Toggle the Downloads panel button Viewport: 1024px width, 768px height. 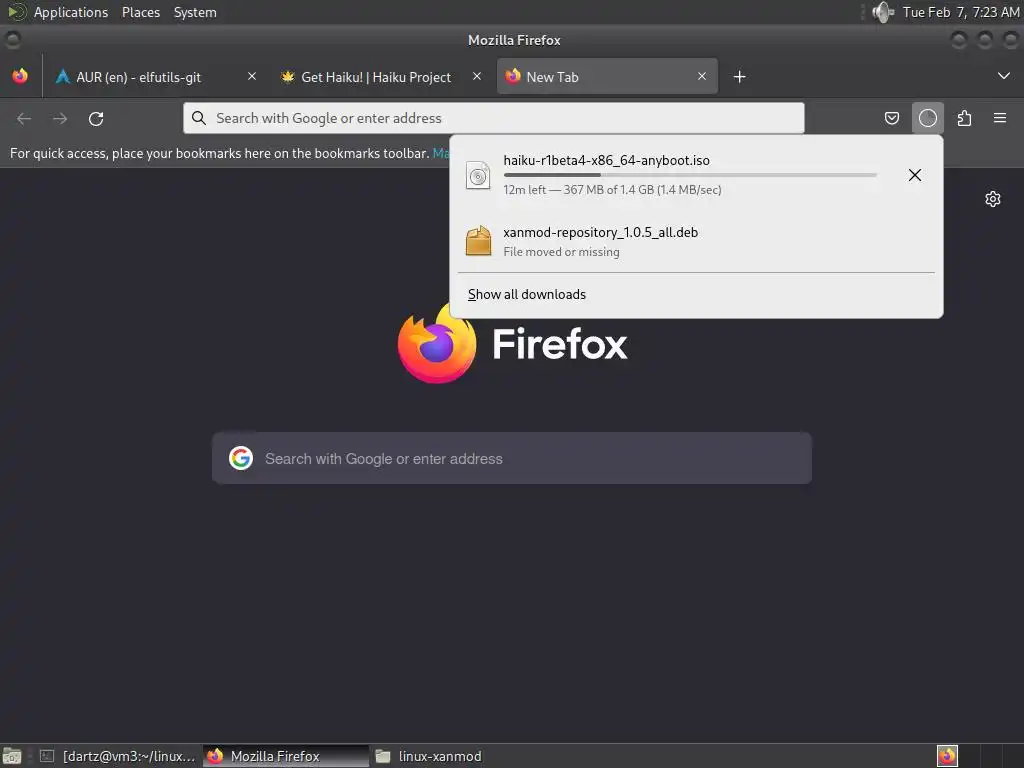coord(927,118)
